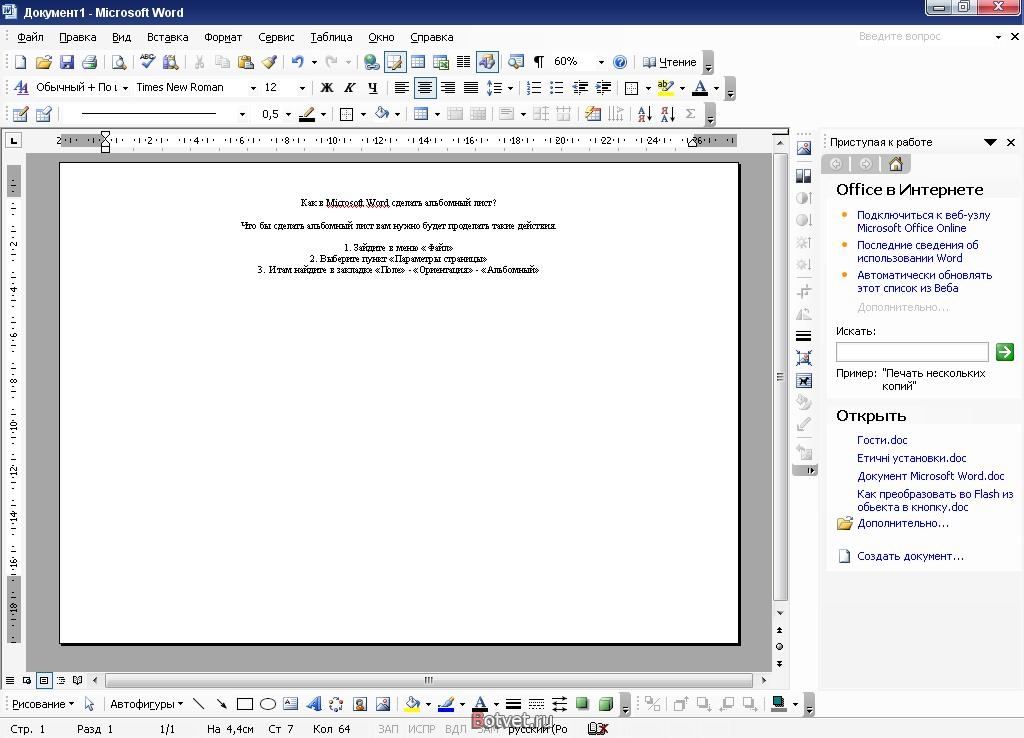Open the Гости.doc recent document link
1024x738 pixels.
[882, 440]
